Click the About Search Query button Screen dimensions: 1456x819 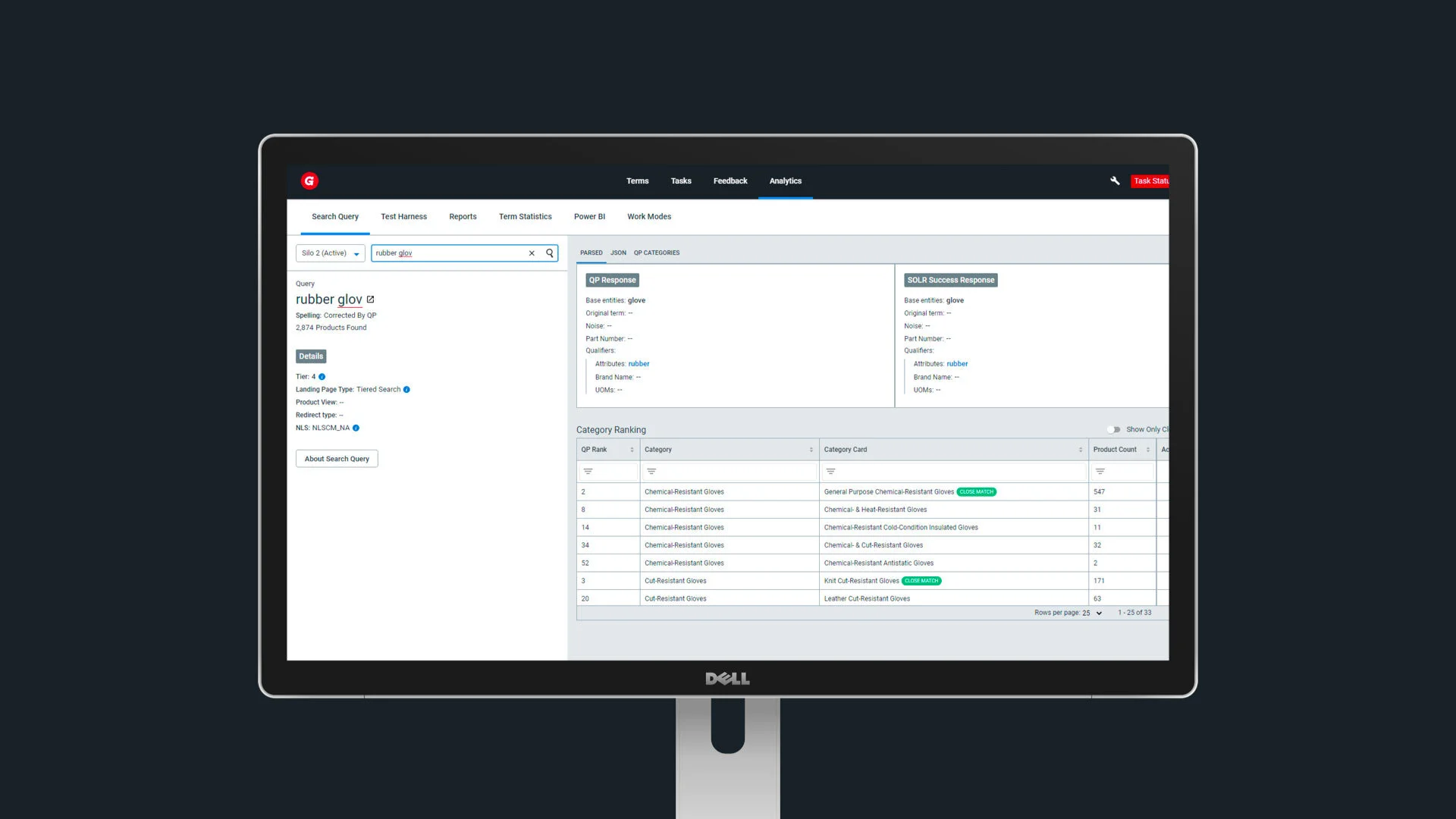(x=337, y=459)
